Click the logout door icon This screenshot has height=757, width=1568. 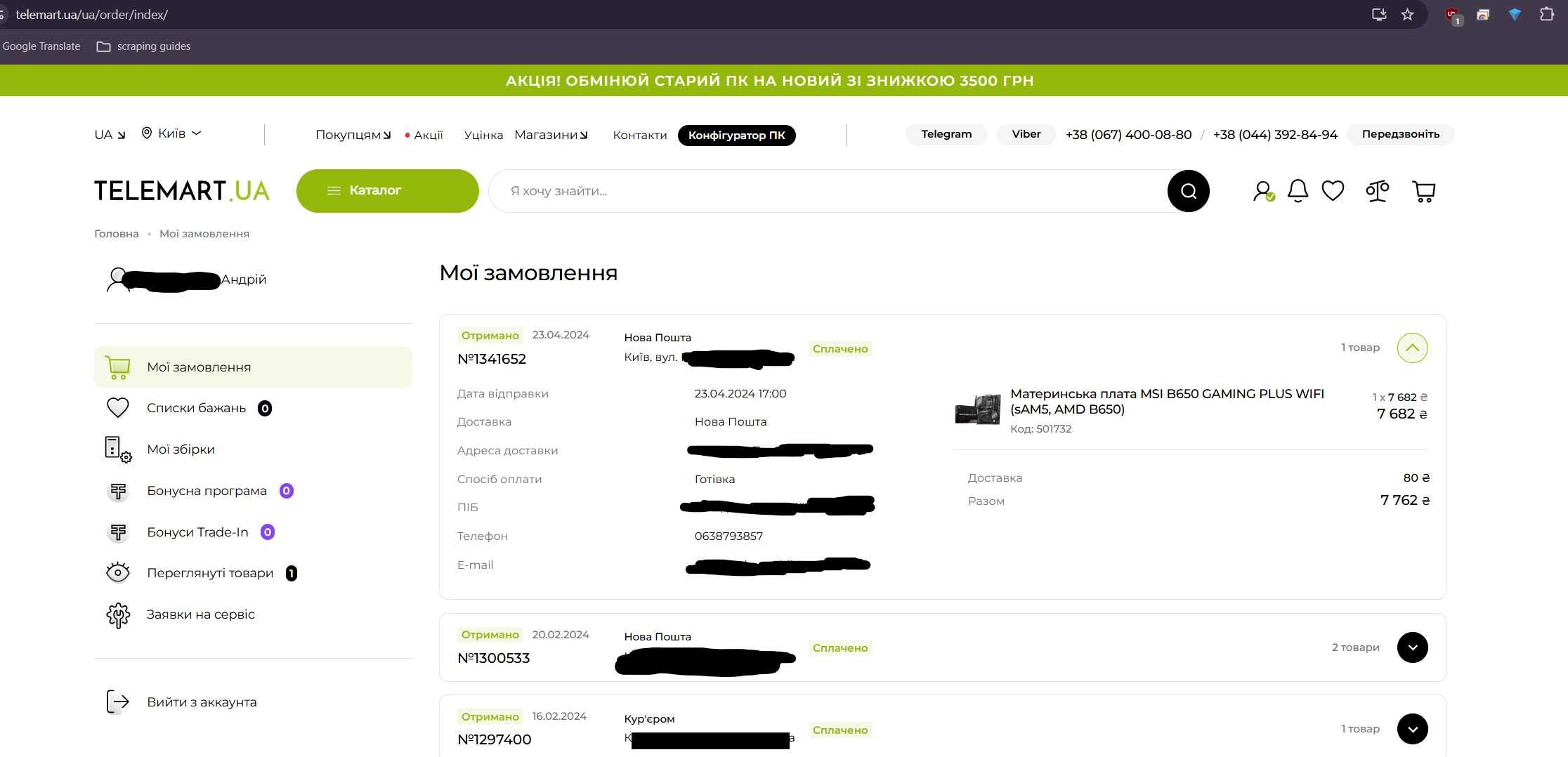pos(117,702)
